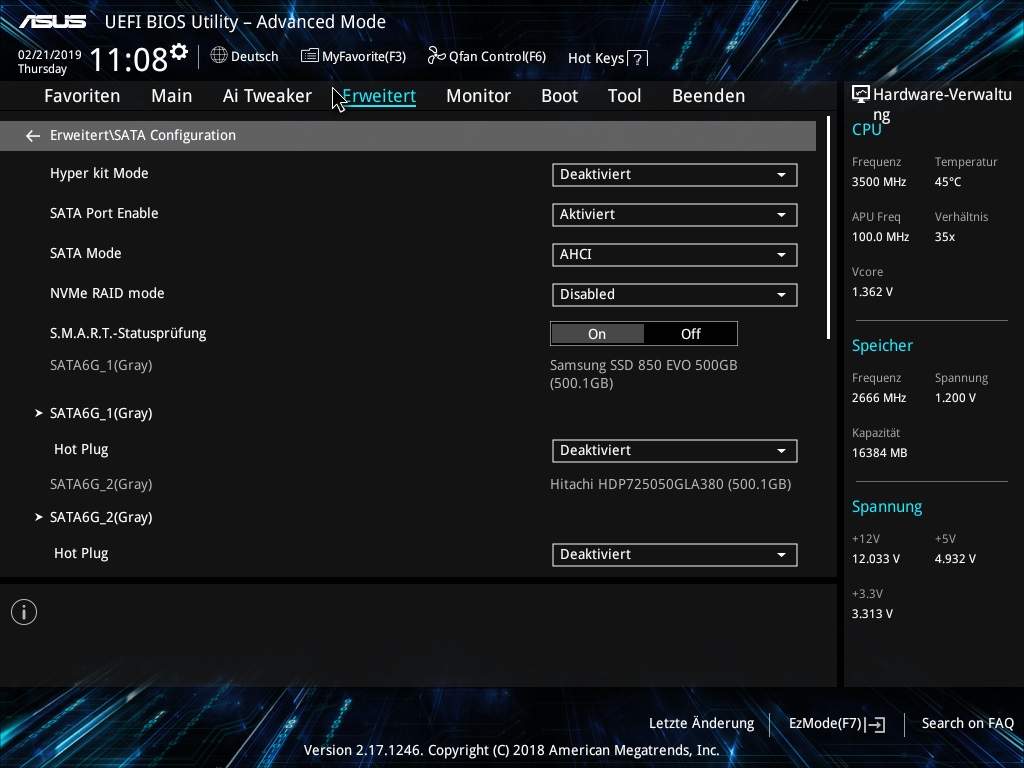The image size is (1024, 768).
Task: Click the Vcore 1.362 V value
Action: tap(872, 292)
